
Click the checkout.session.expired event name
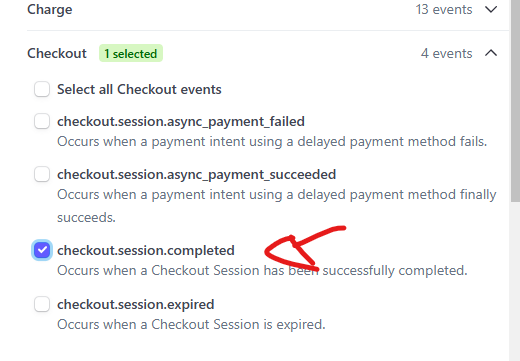pyautogui.click(x=136, y=305)
